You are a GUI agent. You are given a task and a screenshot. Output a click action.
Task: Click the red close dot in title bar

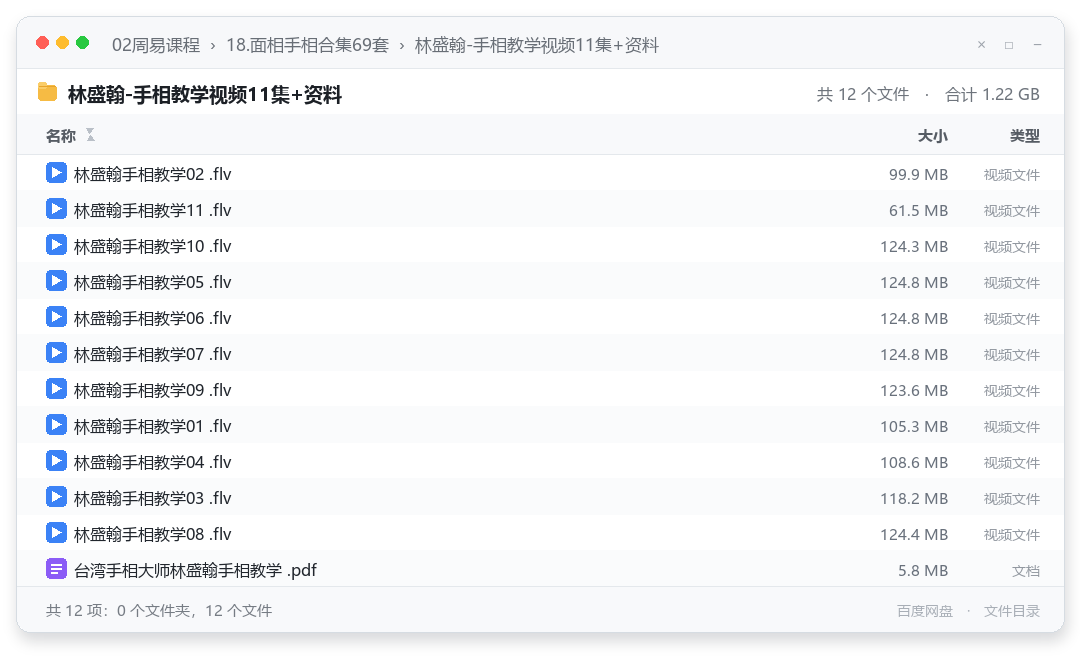[x=43, y=43]
